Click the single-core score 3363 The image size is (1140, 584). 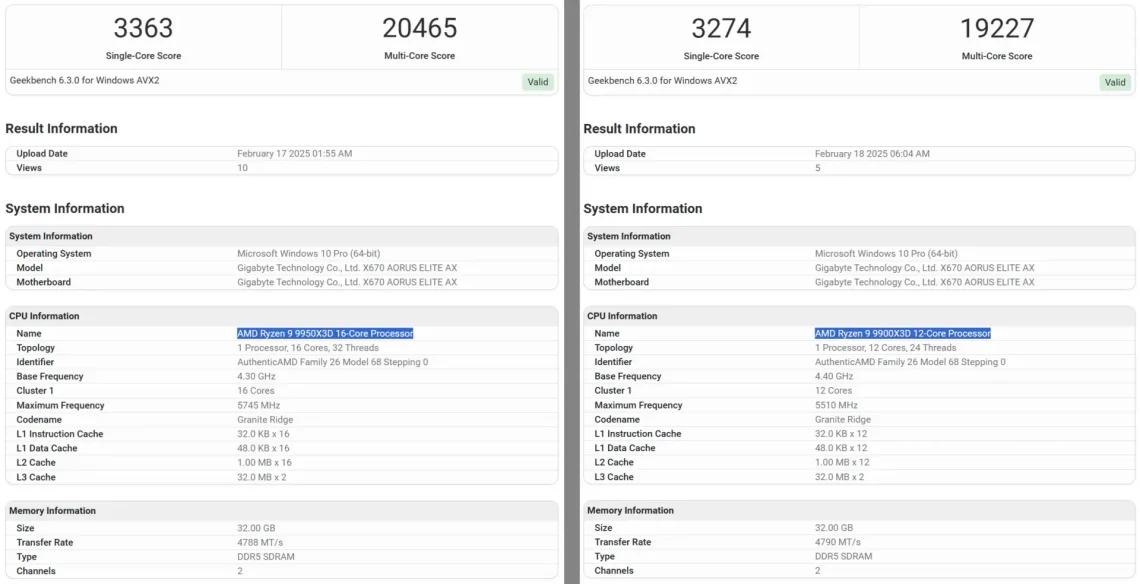pos(143,28)
